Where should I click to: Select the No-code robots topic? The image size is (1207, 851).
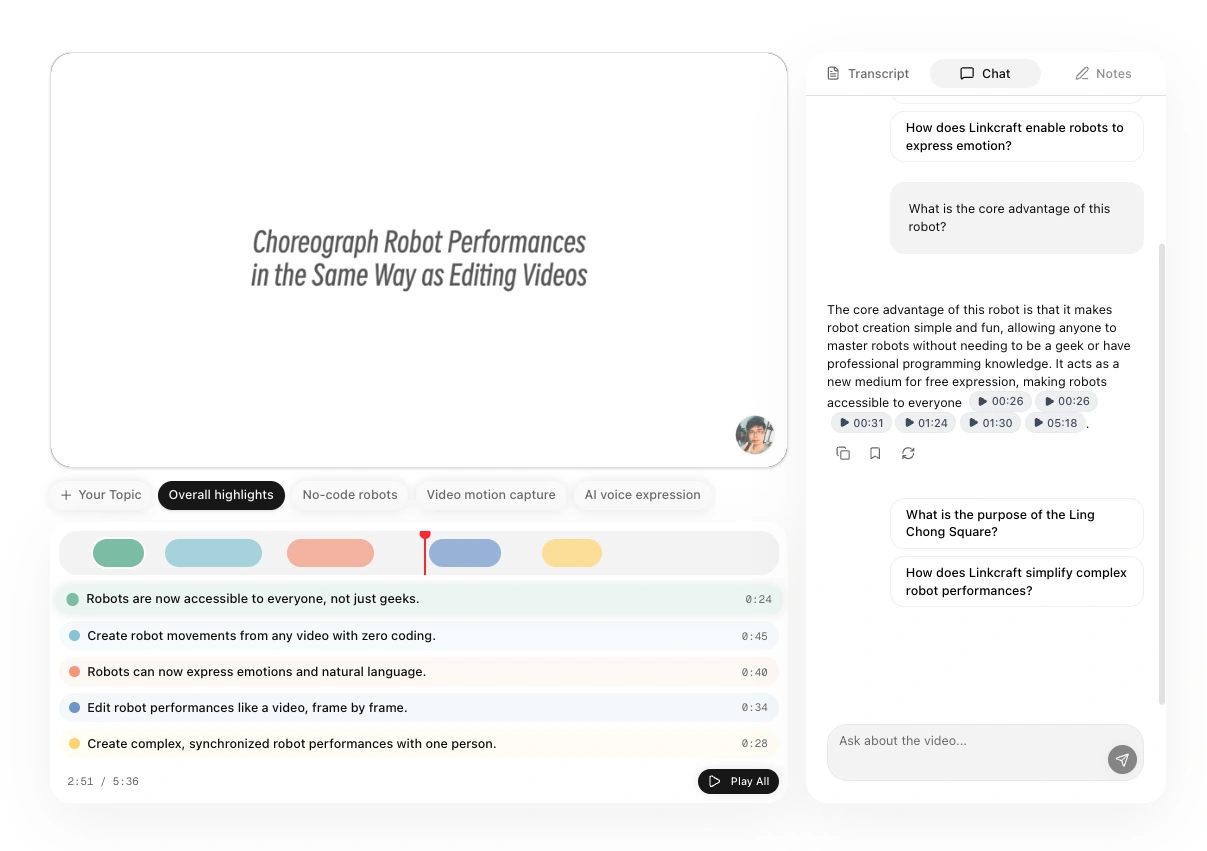pyautogui.click(x=350, y=495)
